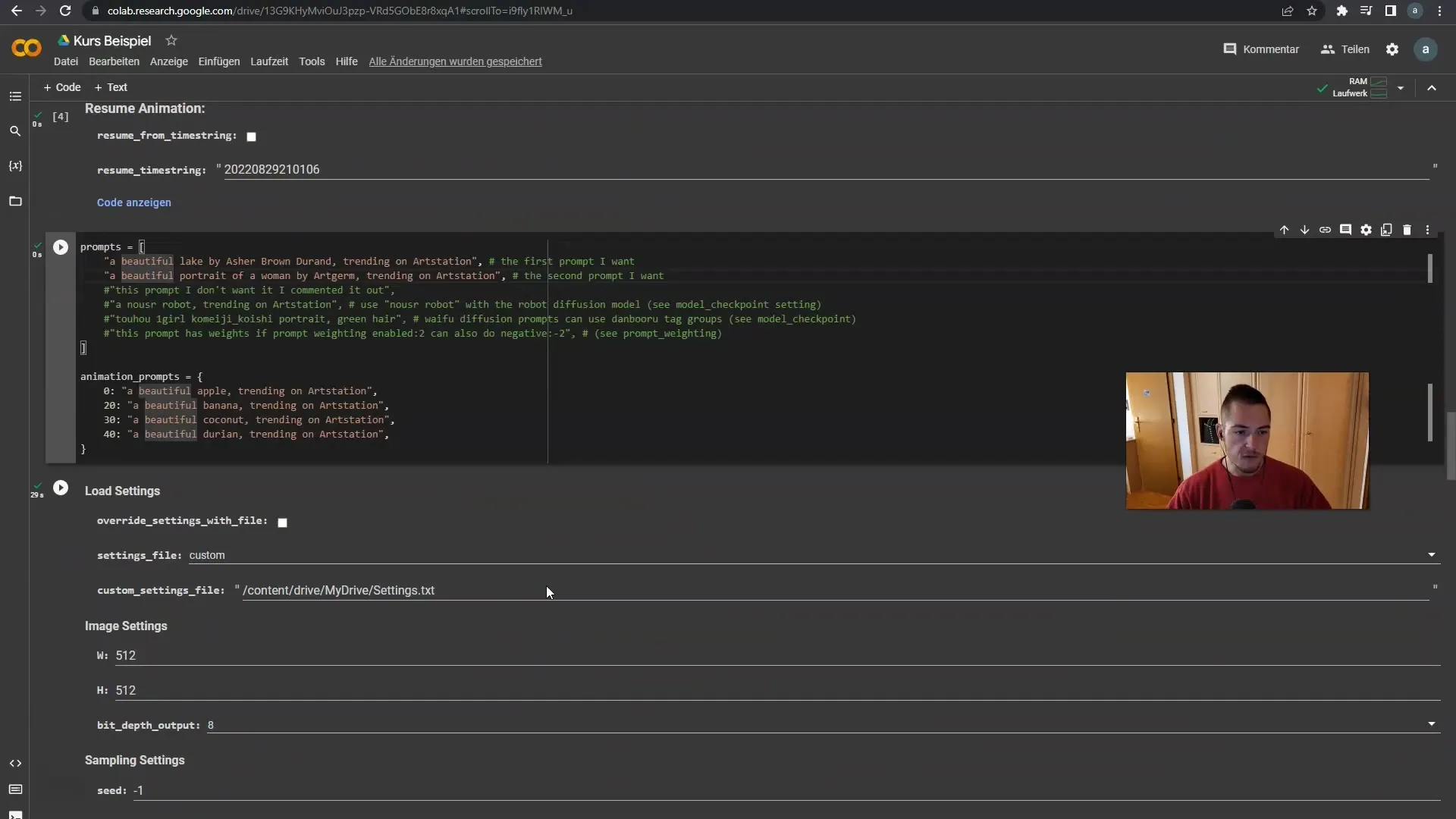Add a new Text cell
Viewport: 1456px width, 819px height.
coord(111,87)
